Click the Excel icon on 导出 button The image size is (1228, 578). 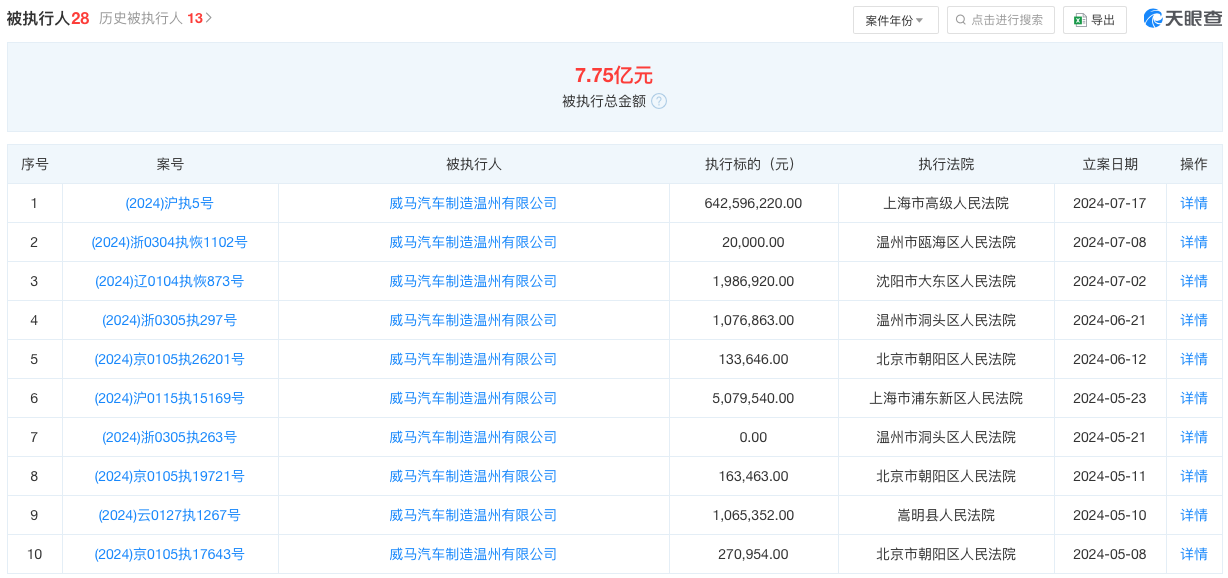tap(1080, 20)
